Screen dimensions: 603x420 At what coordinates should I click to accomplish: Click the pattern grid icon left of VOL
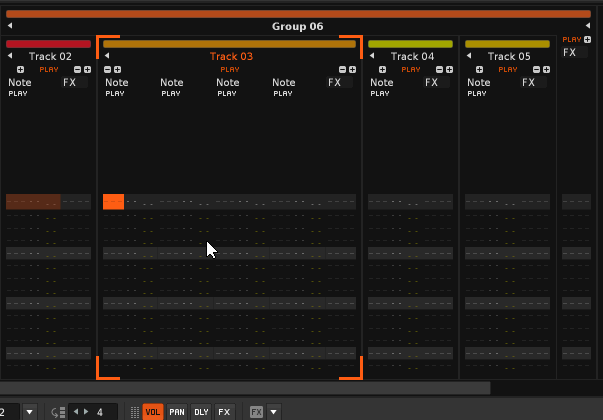coord(135,412)
